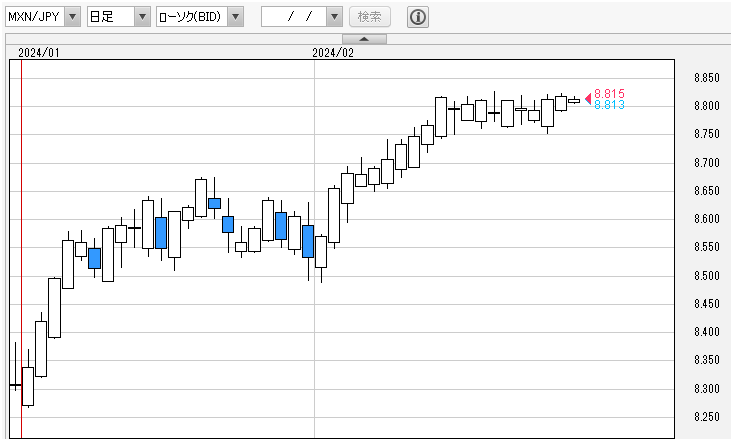
Task: Click the 8.250 price axis label
Action: click(706, 417)
